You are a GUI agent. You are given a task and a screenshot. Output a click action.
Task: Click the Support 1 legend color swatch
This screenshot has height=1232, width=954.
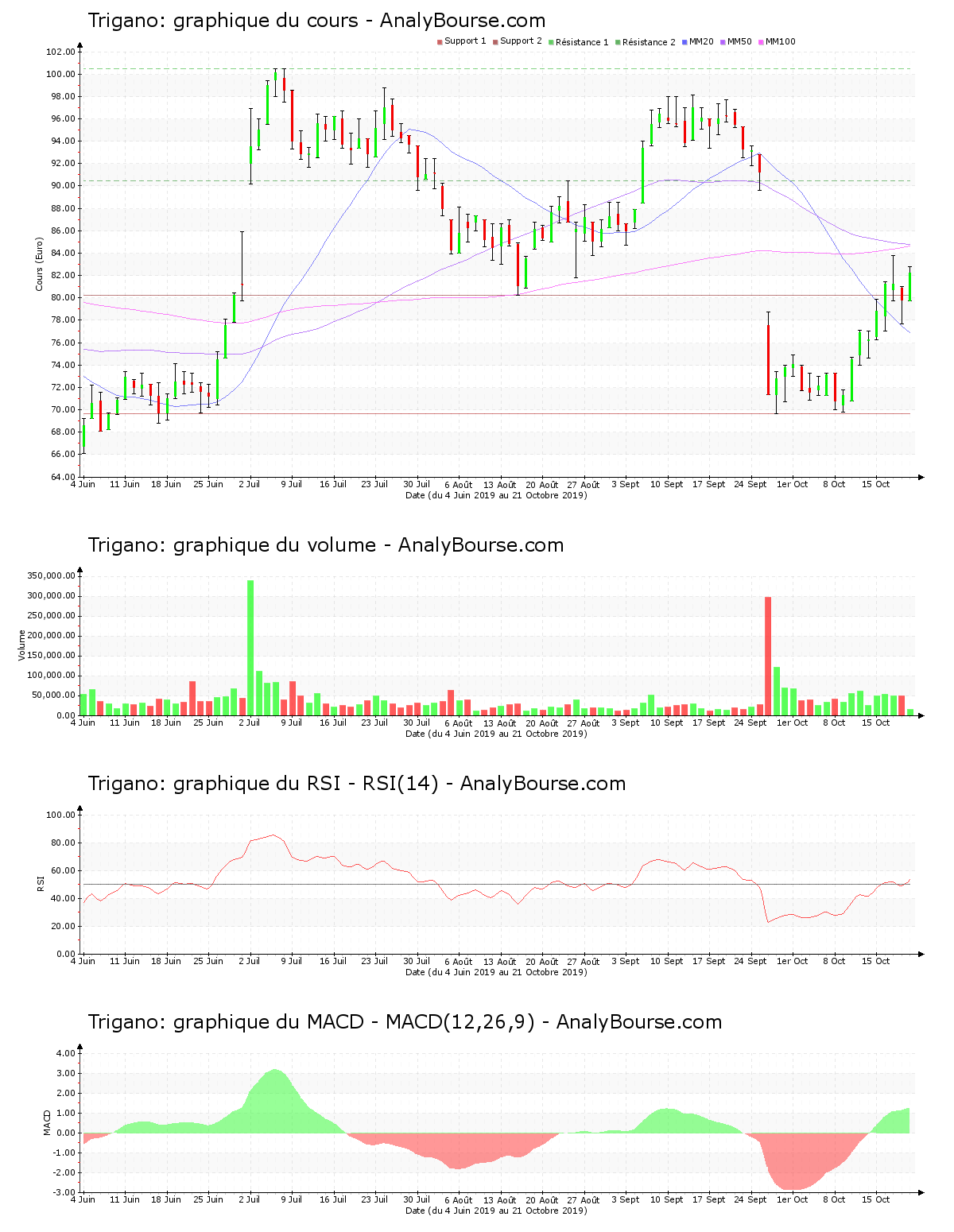coord(440,42)
